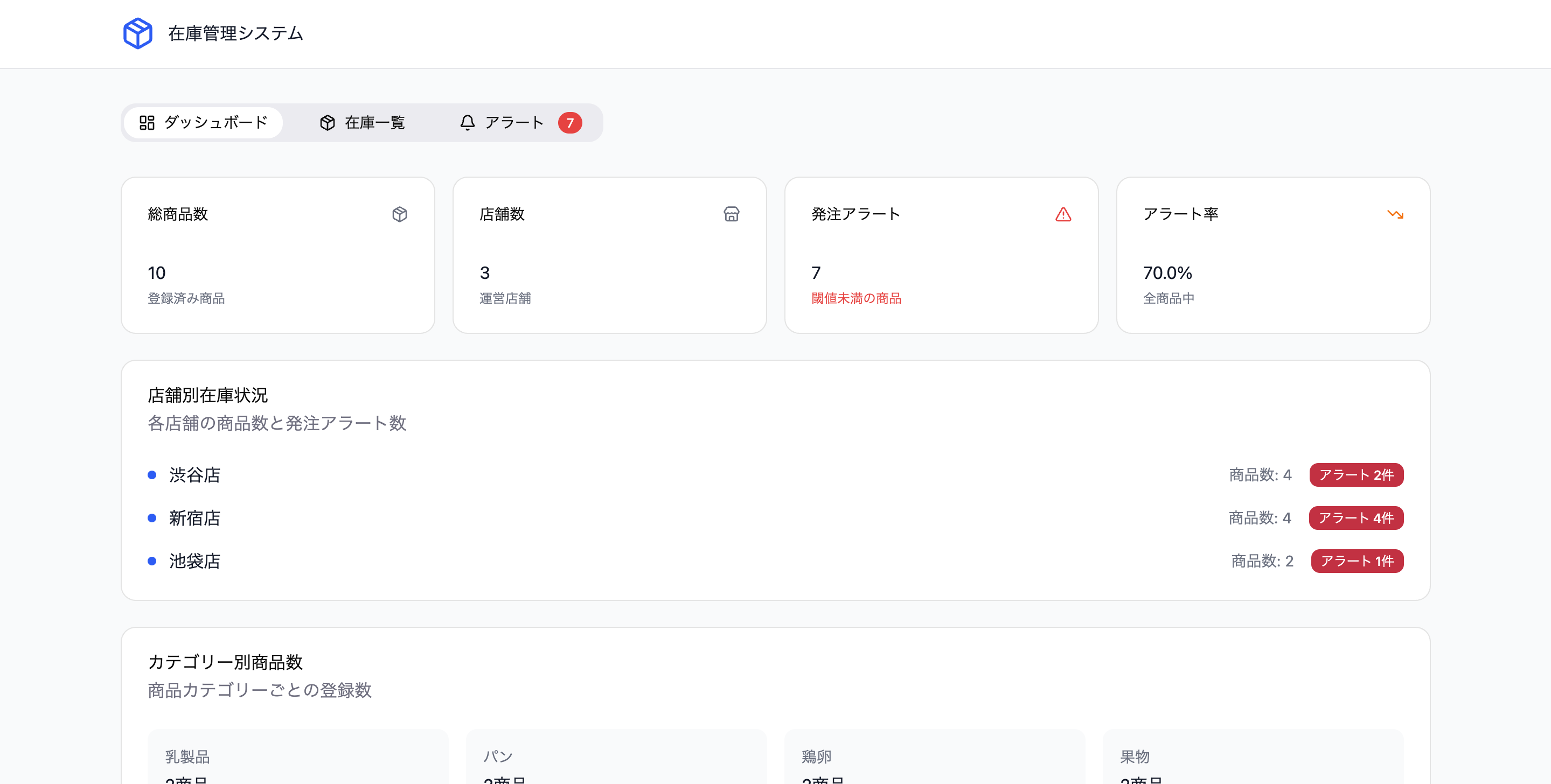
Task: Click the 70.0% alert rate value
Action: (1168, 272)
